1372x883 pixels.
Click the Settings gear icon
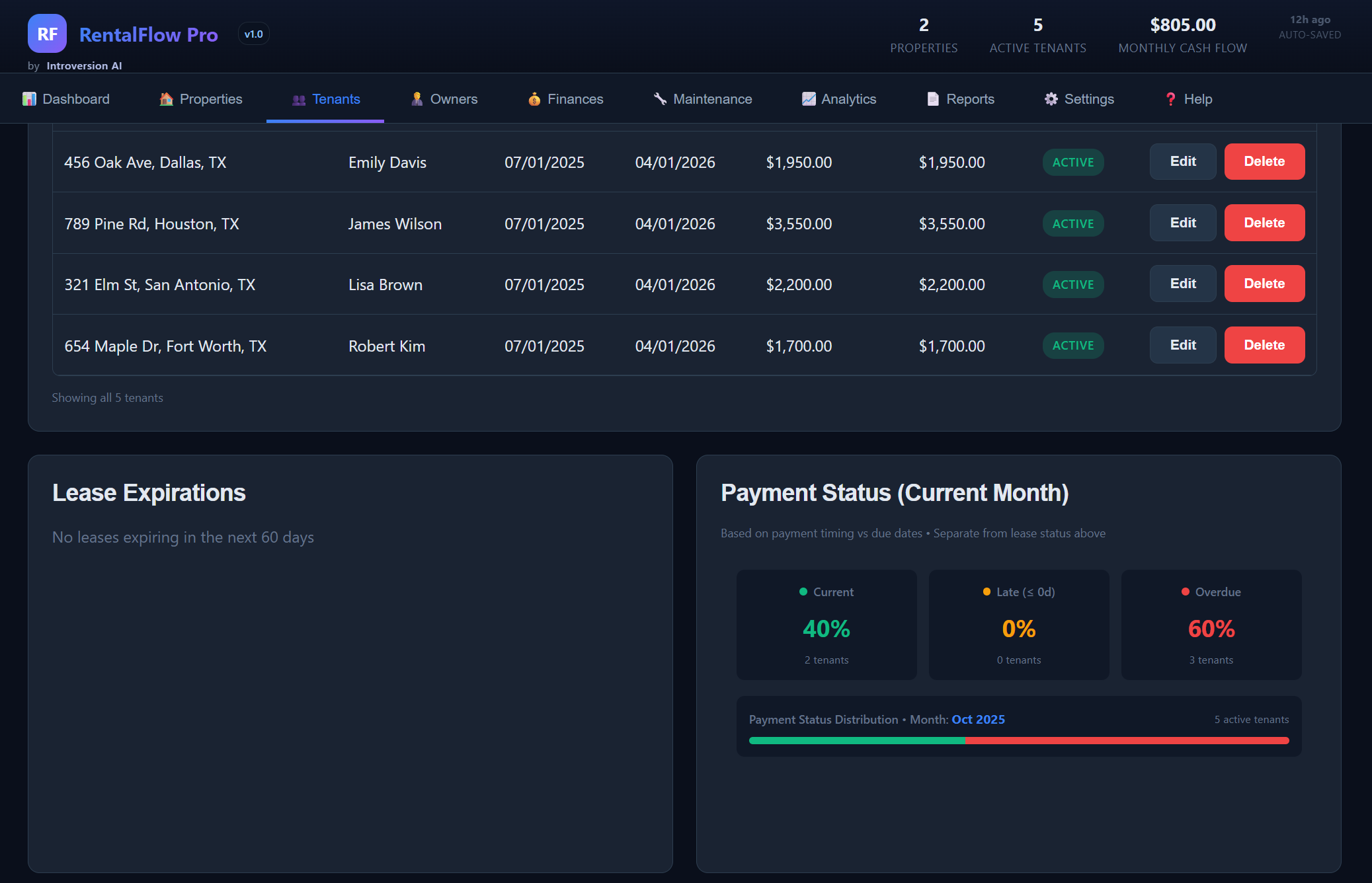pos(1051,98)
